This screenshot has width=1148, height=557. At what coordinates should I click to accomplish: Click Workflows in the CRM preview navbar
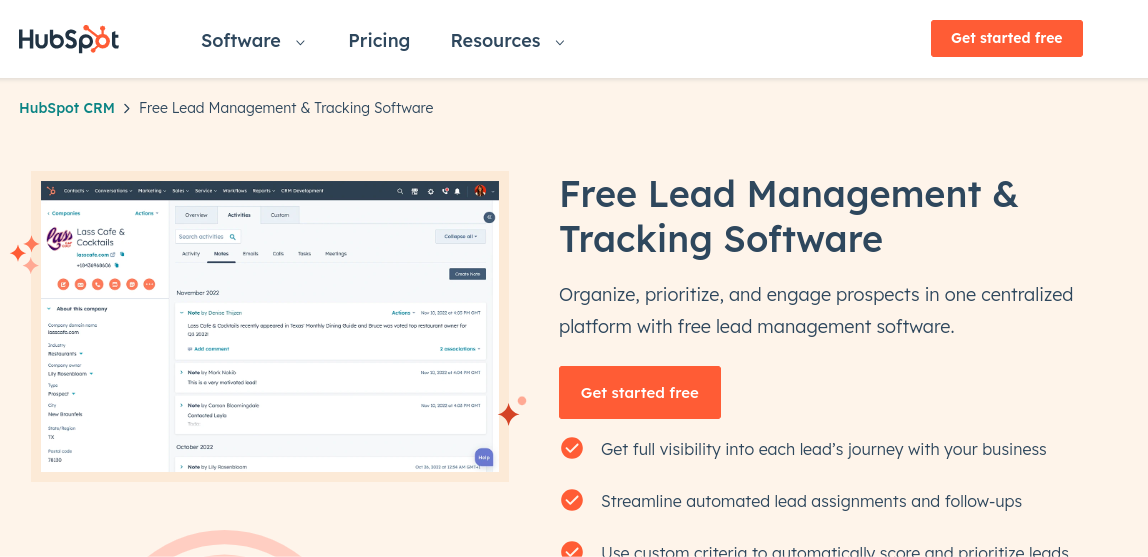click(235, 191)
